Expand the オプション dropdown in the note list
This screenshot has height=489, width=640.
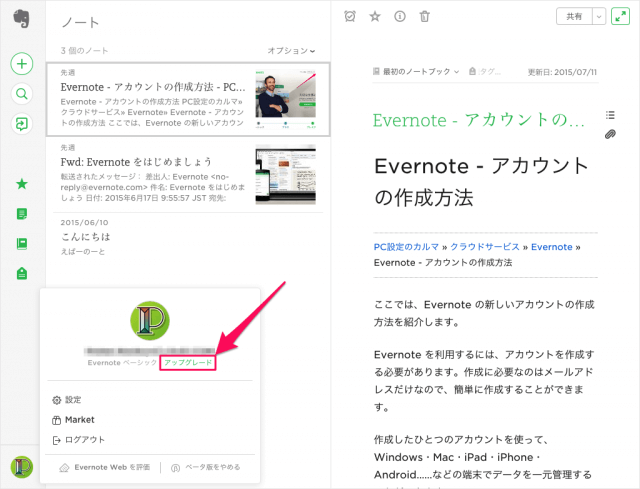pyautogui.click(x=291, y=50)
